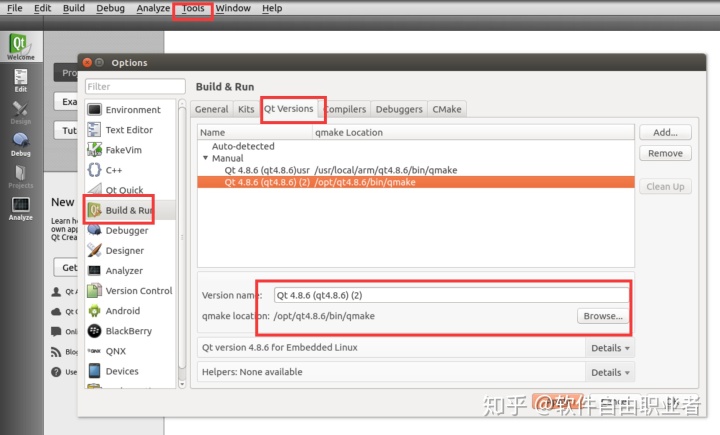Click the Name column header
720x435 pixels.
pyautogui.click(x=255, y=132)
